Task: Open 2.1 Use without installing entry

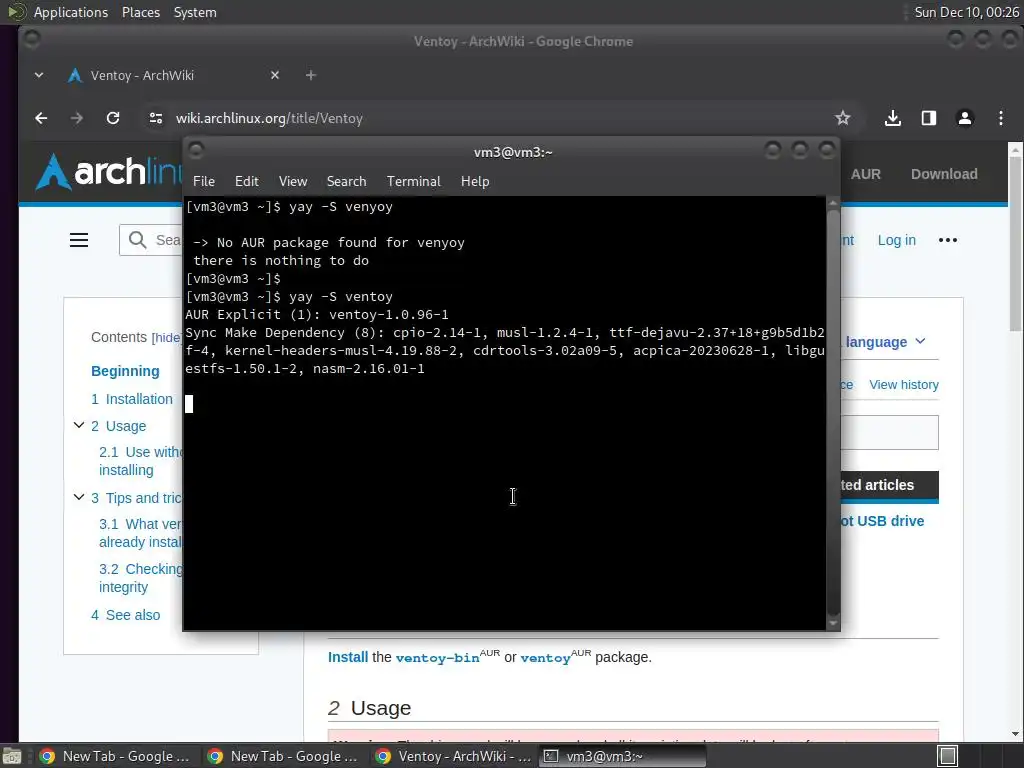Action: coord(140,461)
